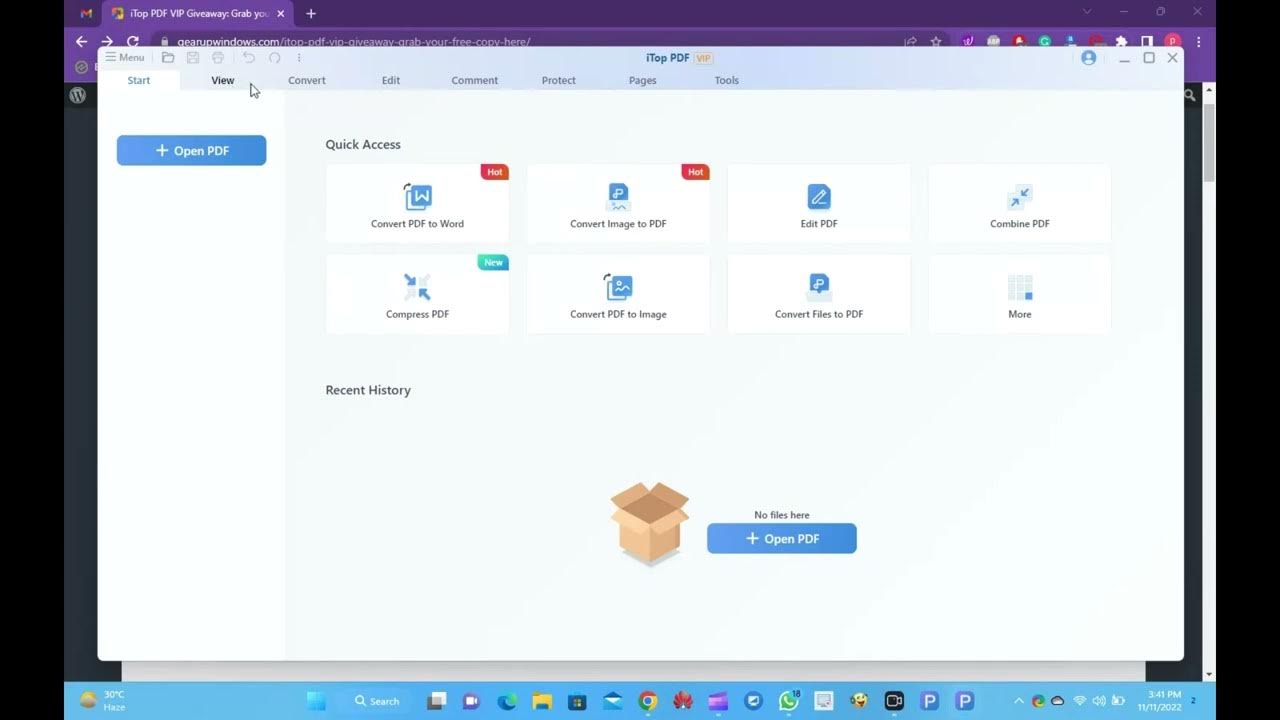Open the Chrome tab search chevron
Viewport: 1280px width, 720px height.
point(1087,11)
